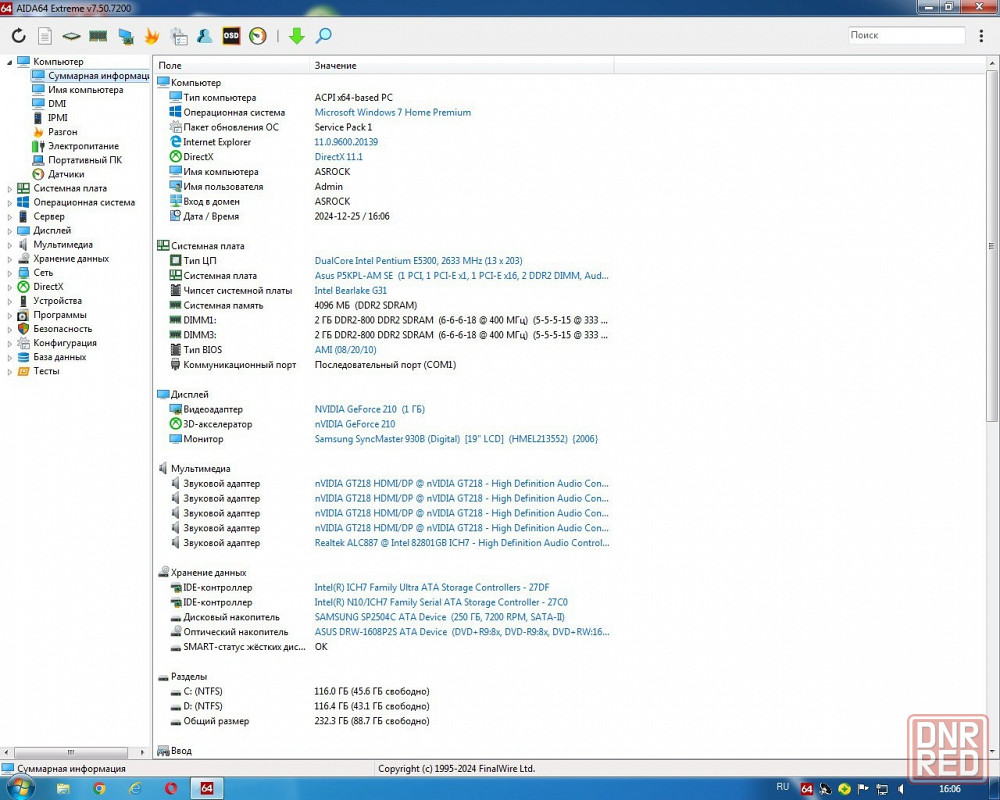The height and width of the screenshot is (800, 1000).
Task: Click the vertical scrollbar of details pane
Action: [992, 246]
